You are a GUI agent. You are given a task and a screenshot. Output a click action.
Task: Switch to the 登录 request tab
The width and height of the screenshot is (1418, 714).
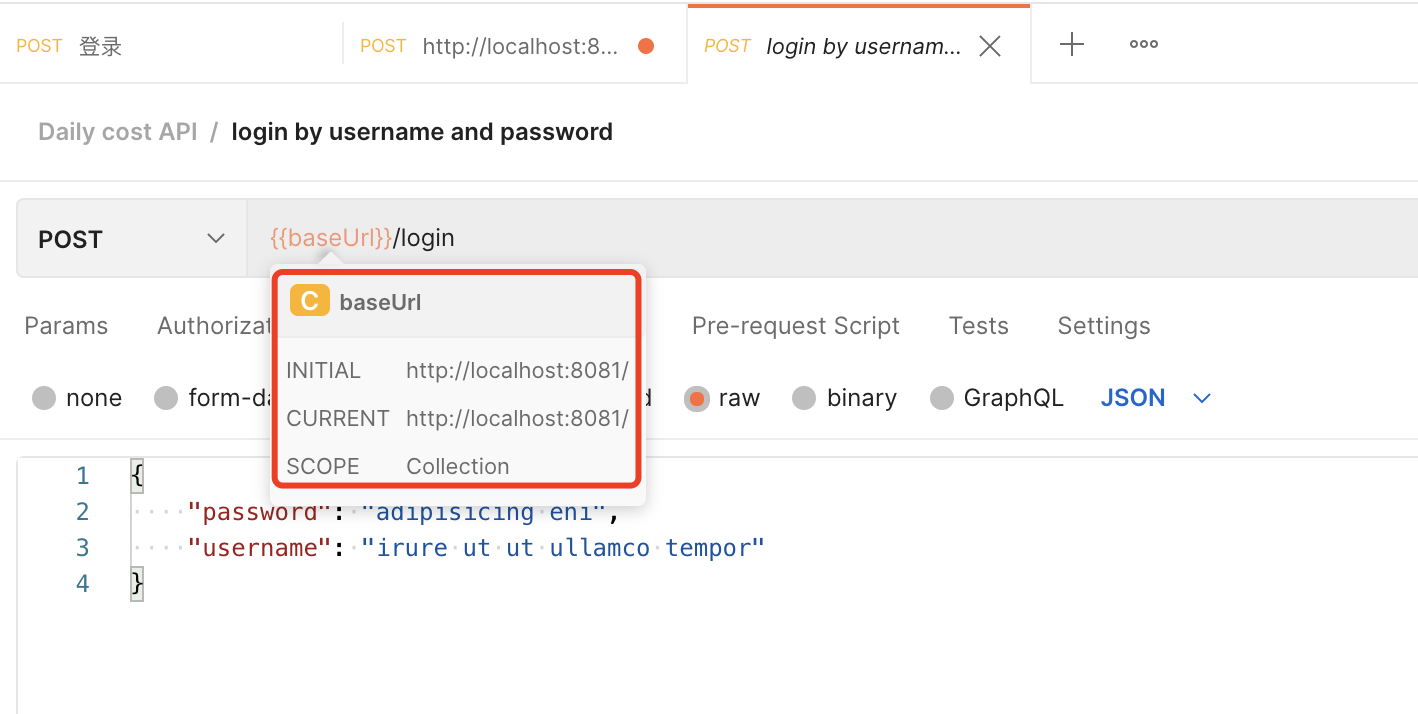(100, 46)
